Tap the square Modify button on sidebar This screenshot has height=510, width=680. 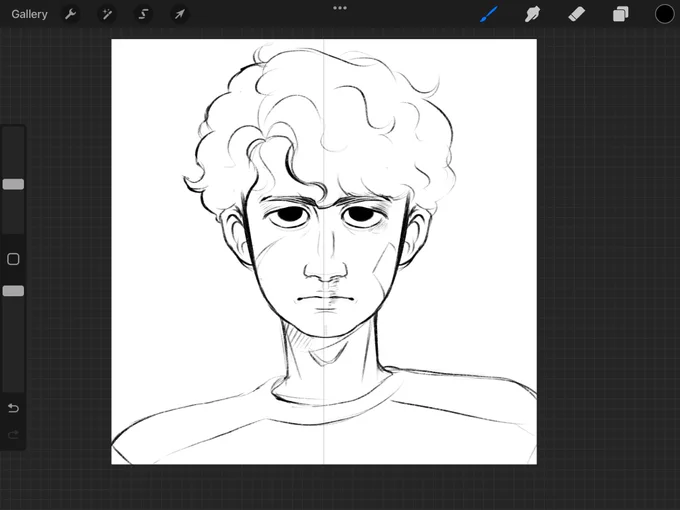click(x=13, y=259)
